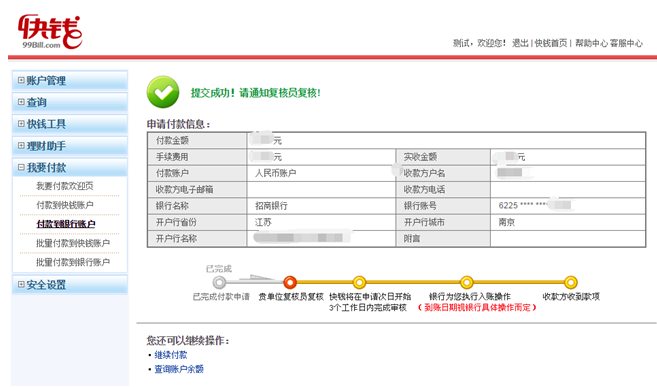The height and width of the screenshot is (387, 657).
Task: Click the 收款方收到款项 step marker
Action: [571, 283]
